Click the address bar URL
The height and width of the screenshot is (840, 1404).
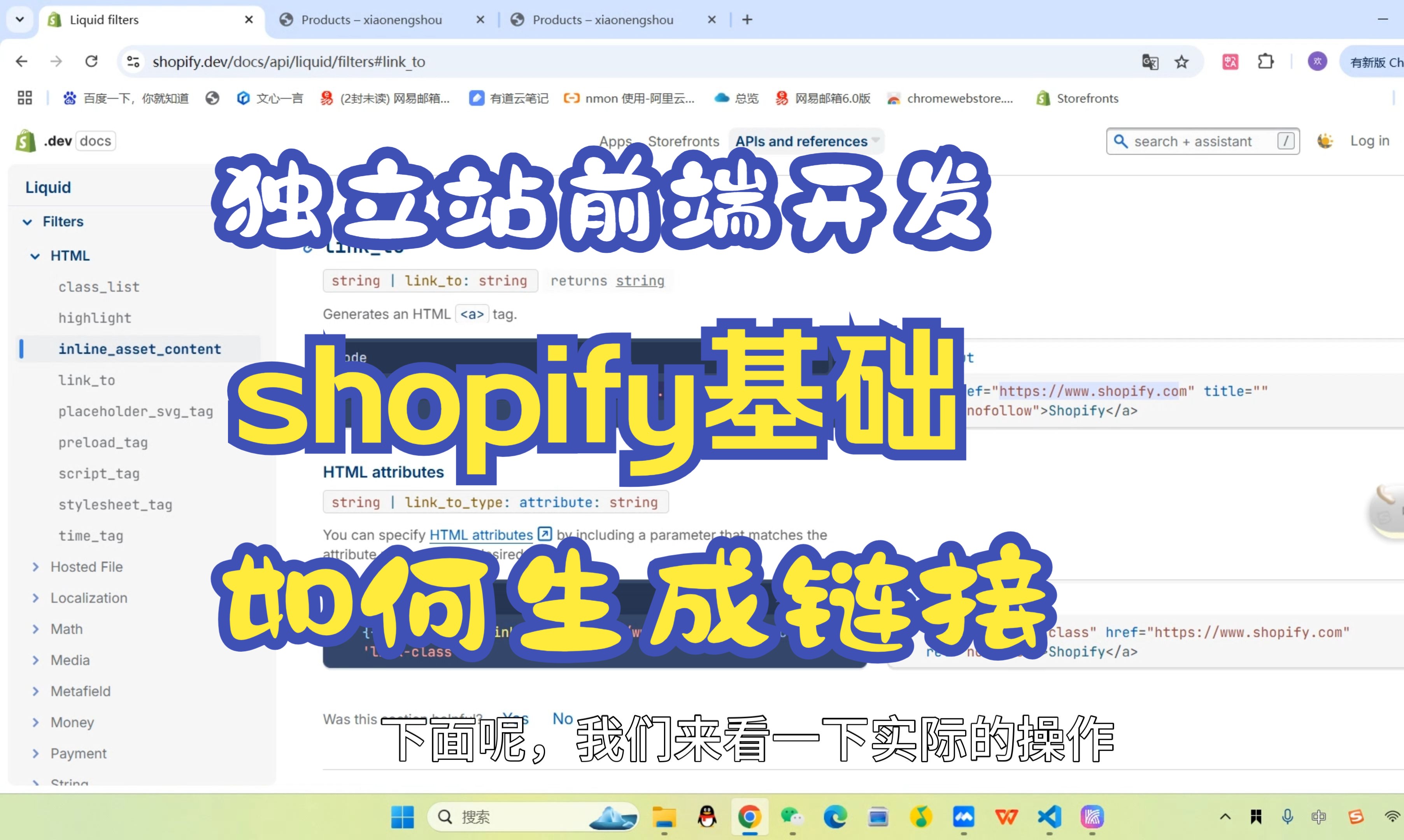(289, 62)
